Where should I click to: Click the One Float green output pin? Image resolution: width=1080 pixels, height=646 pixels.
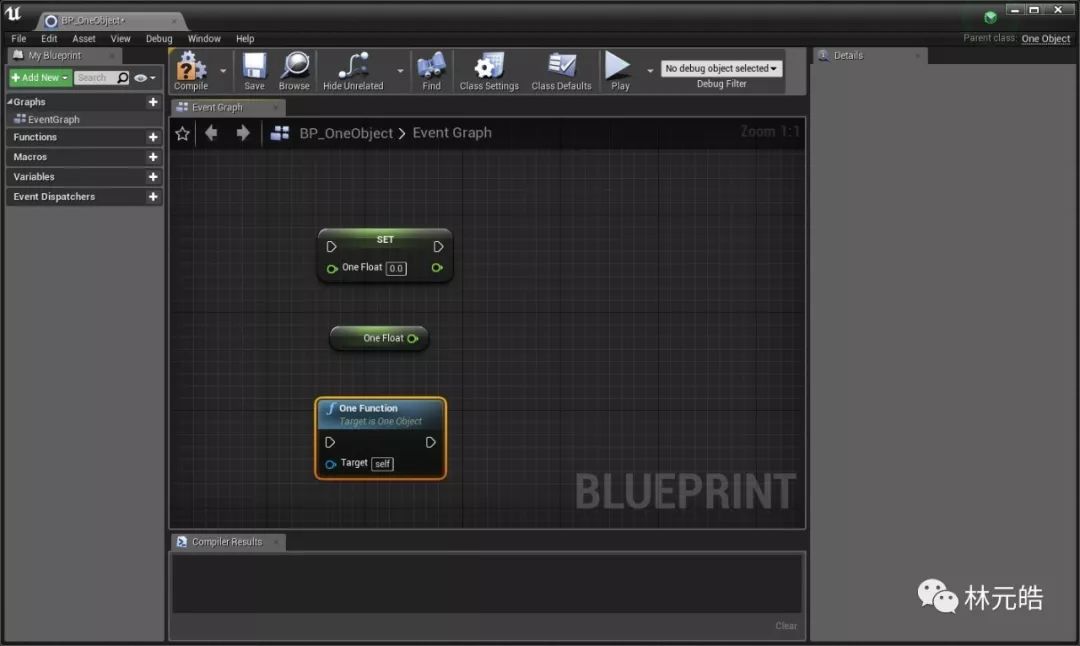pyautogui.click(x=412, y=339)
